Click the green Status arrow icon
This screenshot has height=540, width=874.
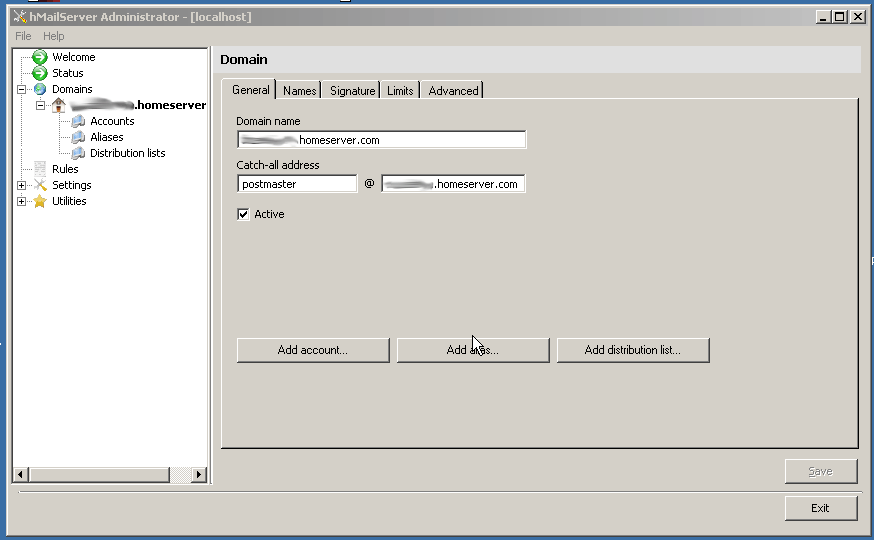(x=40, y=73)
